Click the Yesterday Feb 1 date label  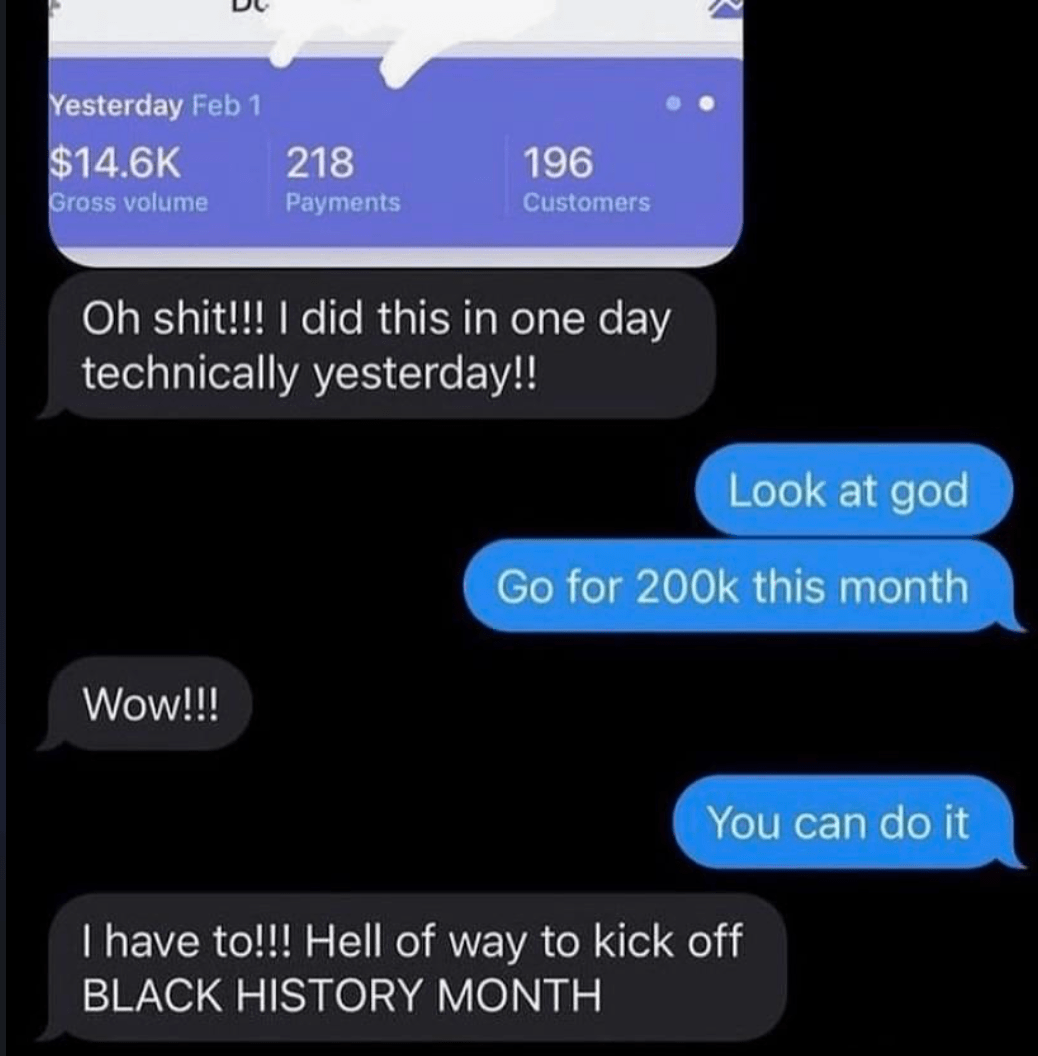tap(156, 106)
